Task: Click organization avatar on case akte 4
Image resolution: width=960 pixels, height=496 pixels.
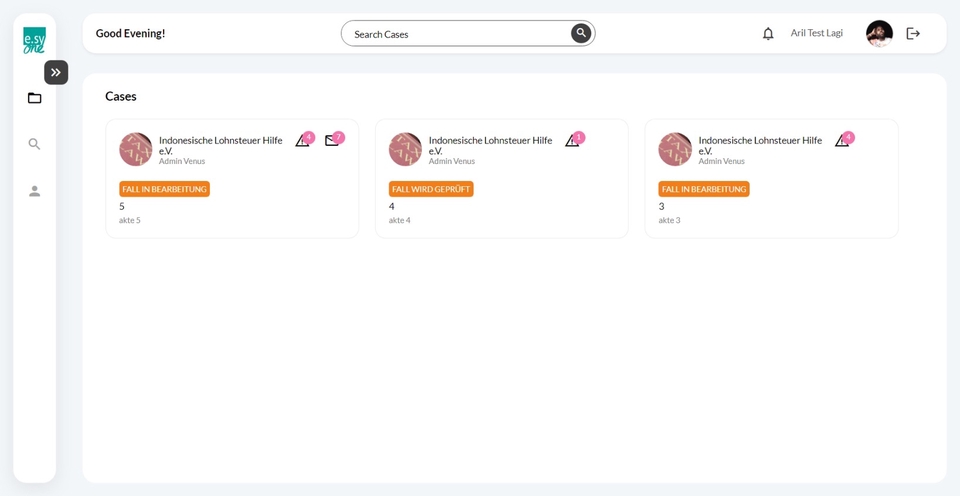Action: (x=405, y=149)
